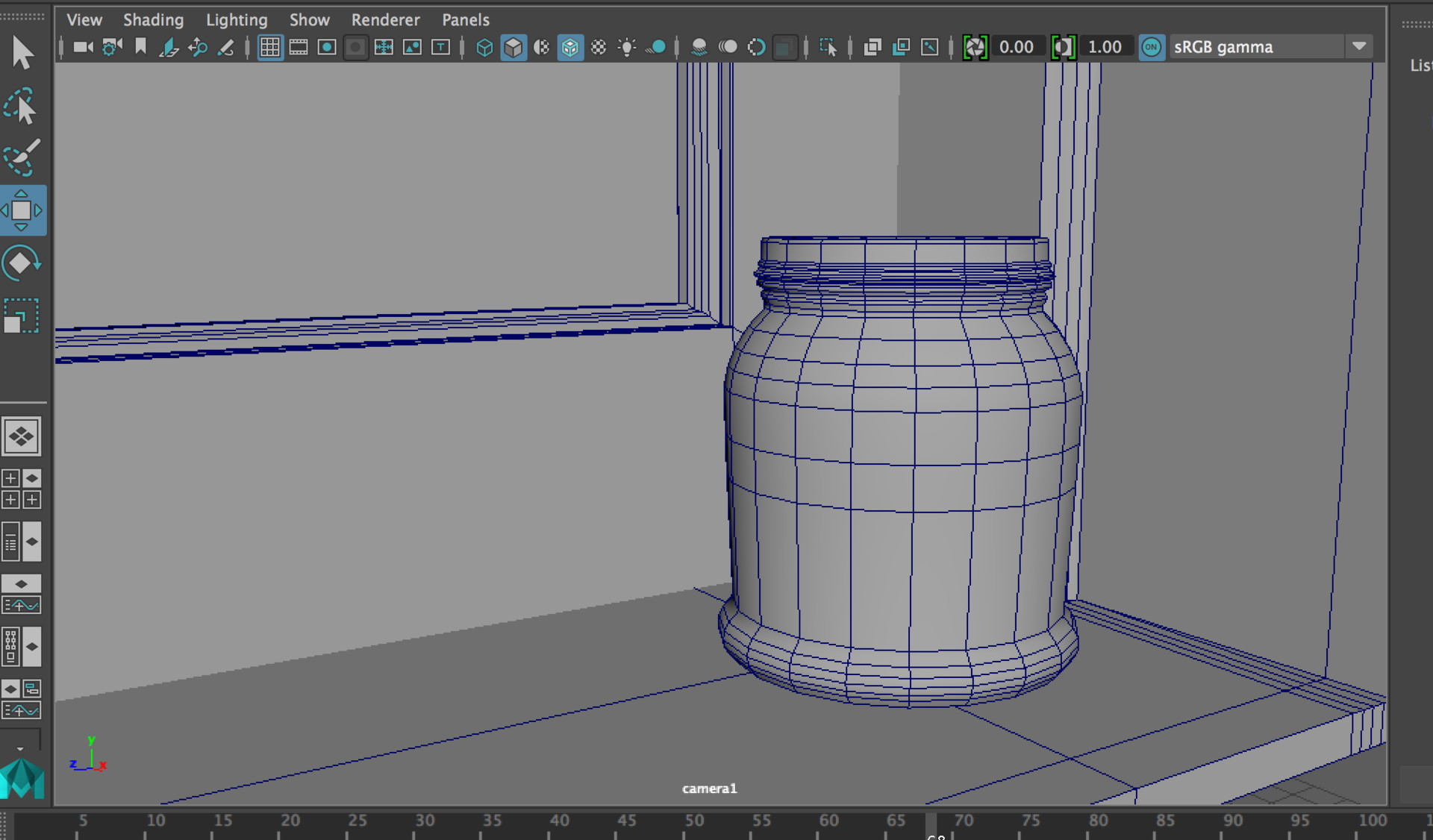Activate the Paint Selection tool
The image size is (1433, 840).
[x=22, y=157]
